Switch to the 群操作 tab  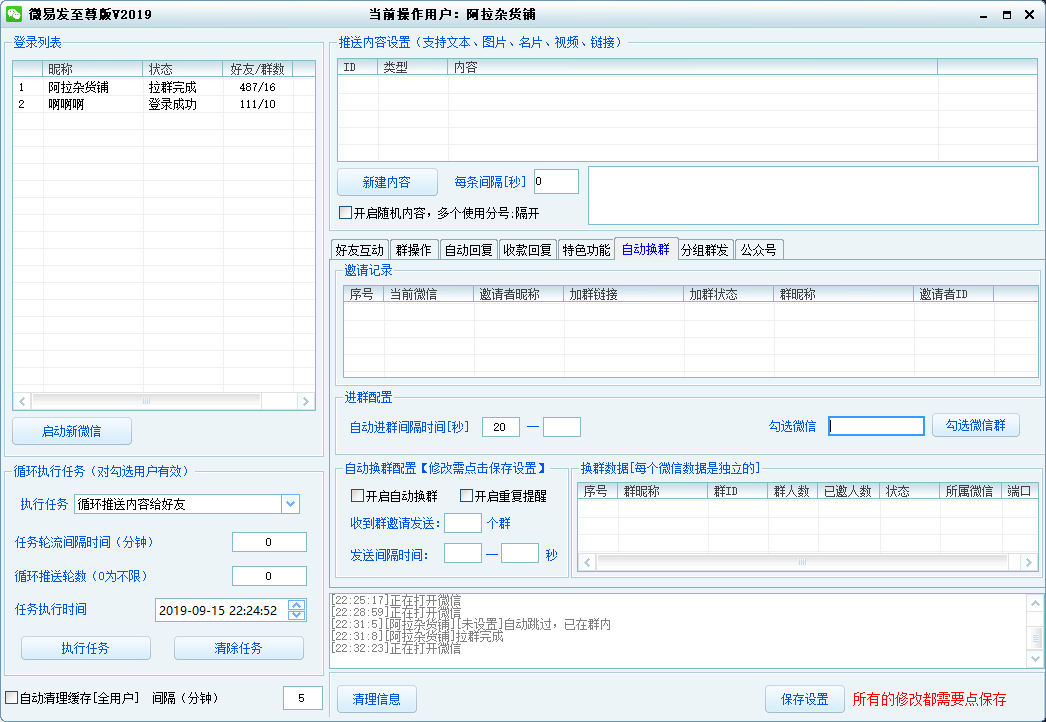[x=414, y=250]
